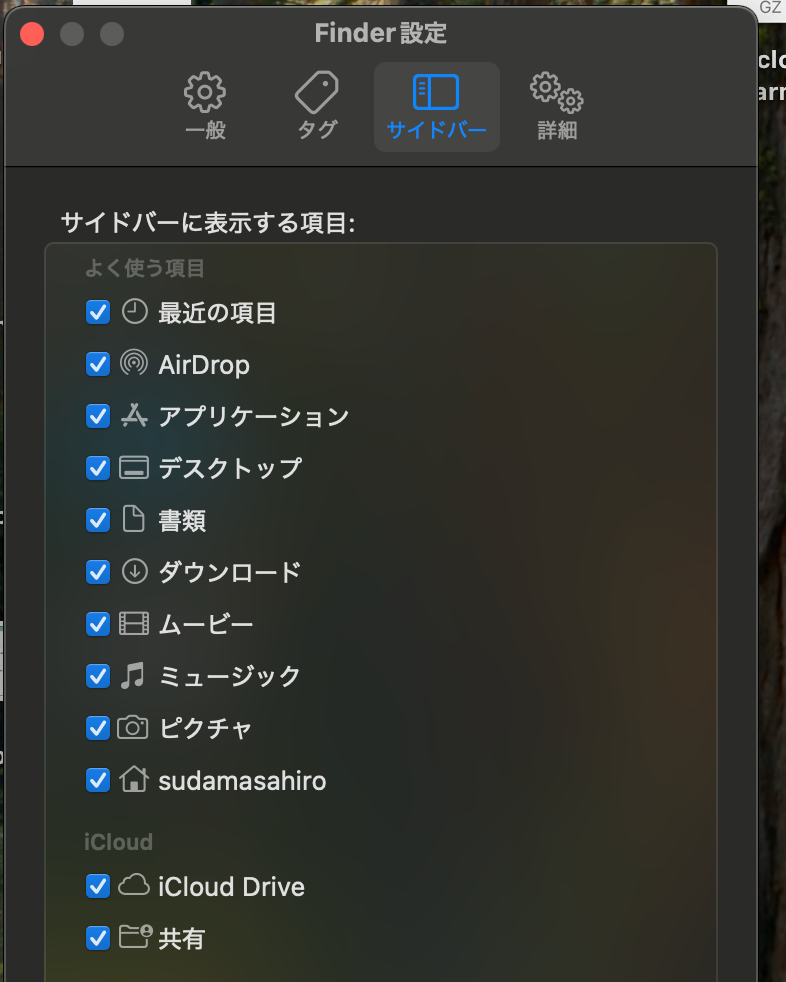Click the ダウンロード label
The height and width of the screenshot is (982, 786).
pos(230,572)
